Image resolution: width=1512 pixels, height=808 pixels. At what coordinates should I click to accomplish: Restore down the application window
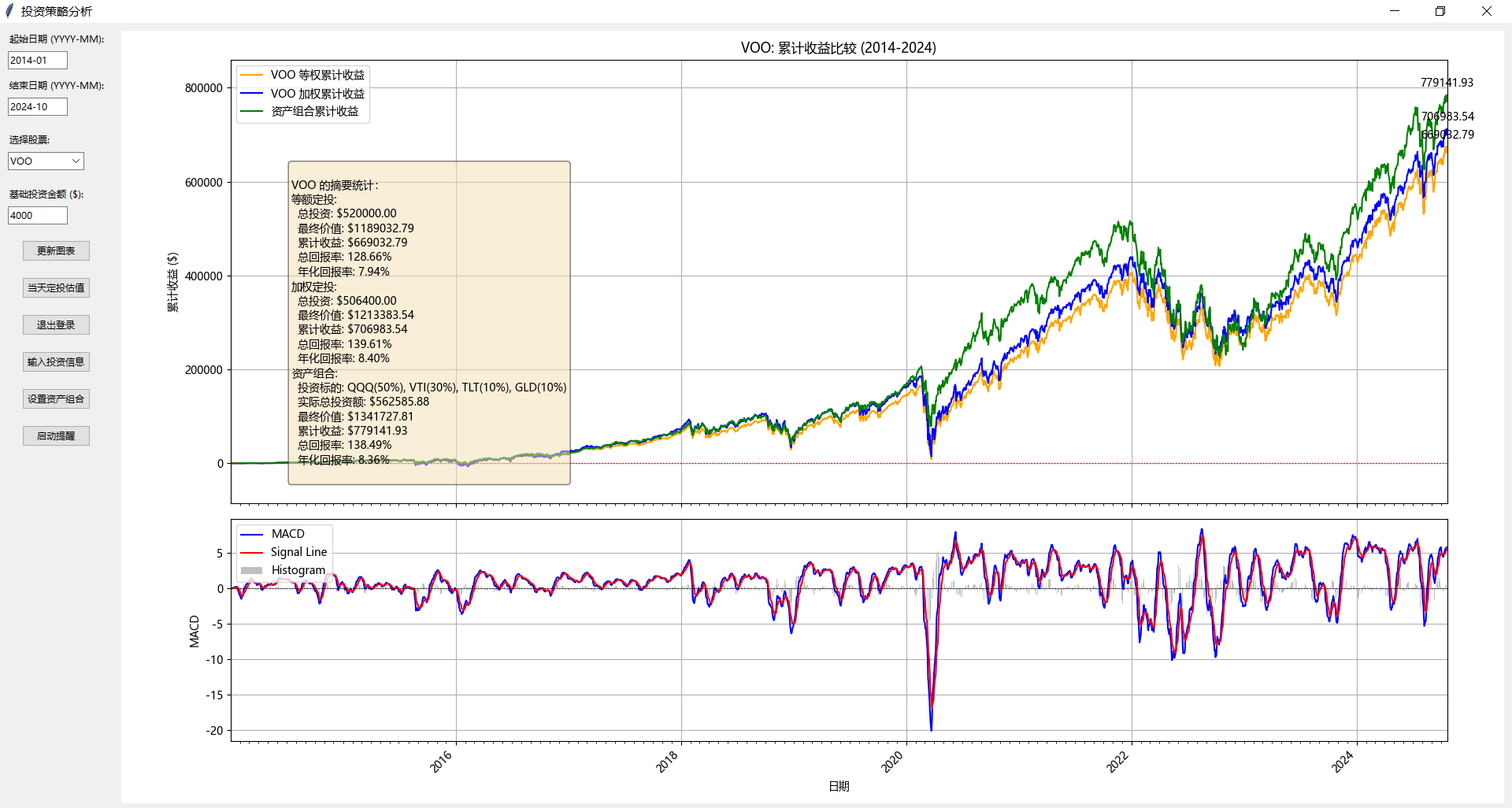[x=1440, y=11]
